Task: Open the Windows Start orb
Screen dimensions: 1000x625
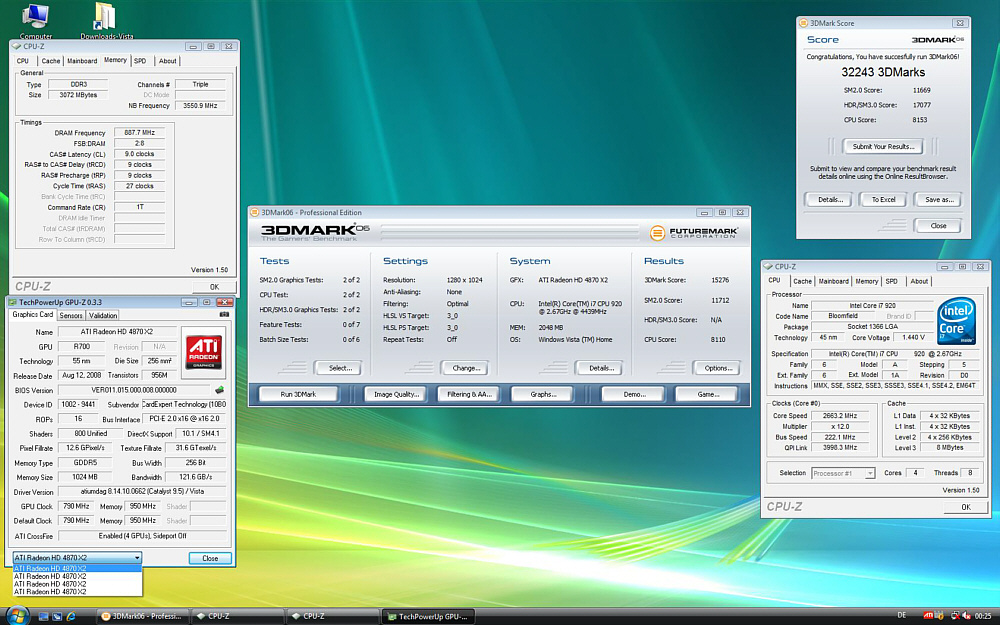Action: [x=17, y=615]
